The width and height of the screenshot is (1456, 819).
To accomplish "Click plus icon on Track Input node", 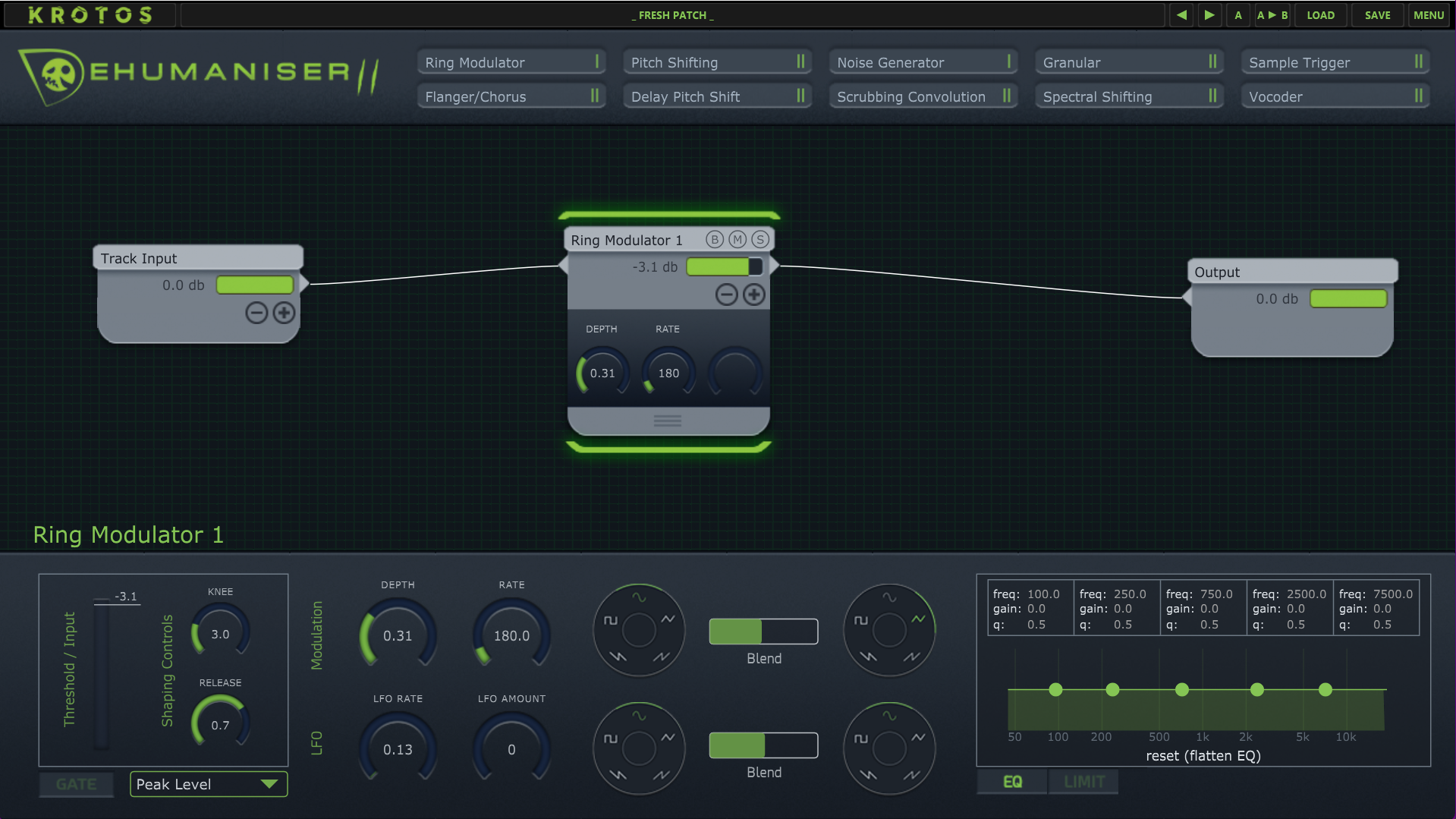I will click(284, 313).
